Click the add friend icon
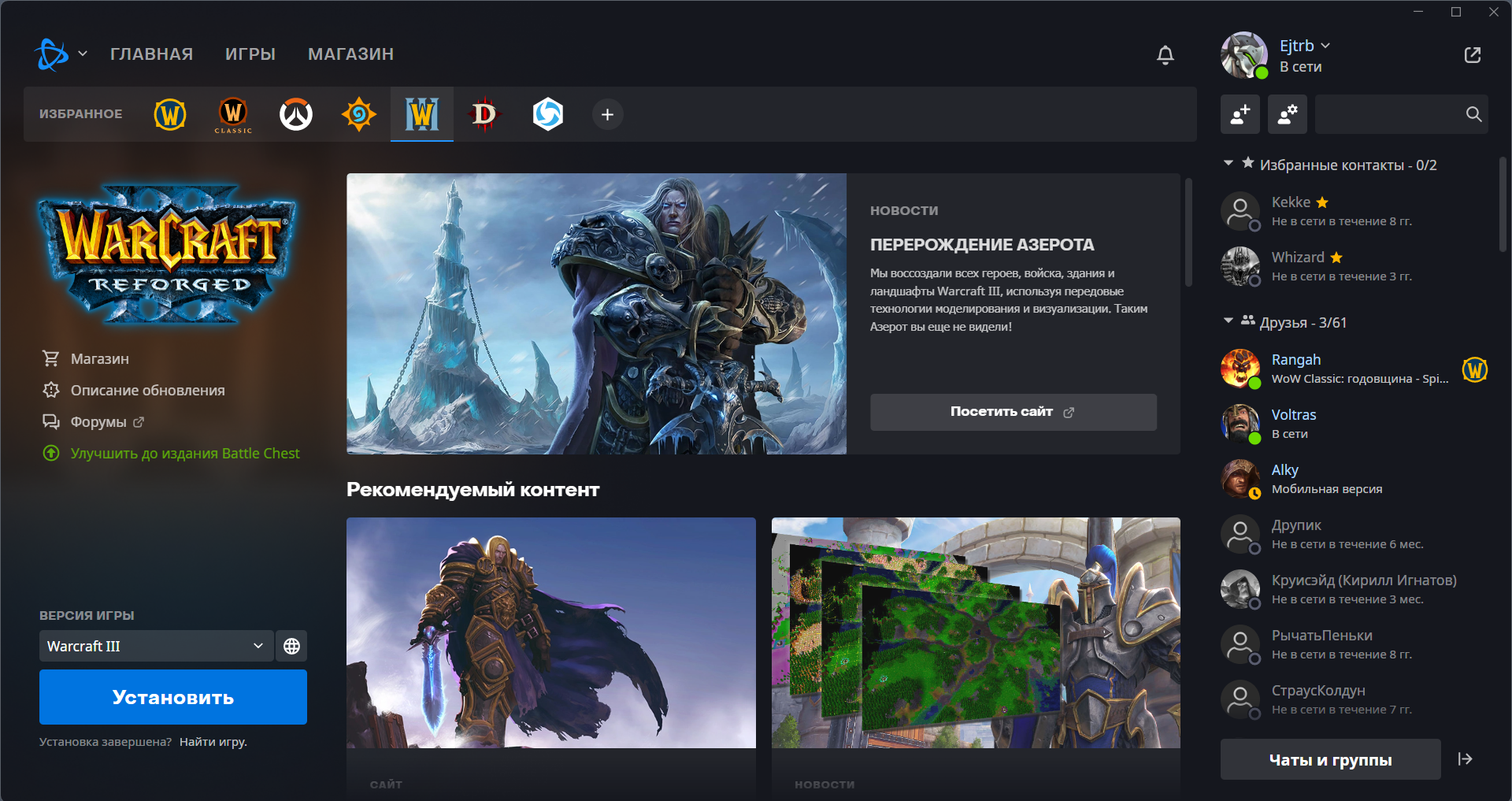Screen dimensions: 1512x801 (1240, 114)
